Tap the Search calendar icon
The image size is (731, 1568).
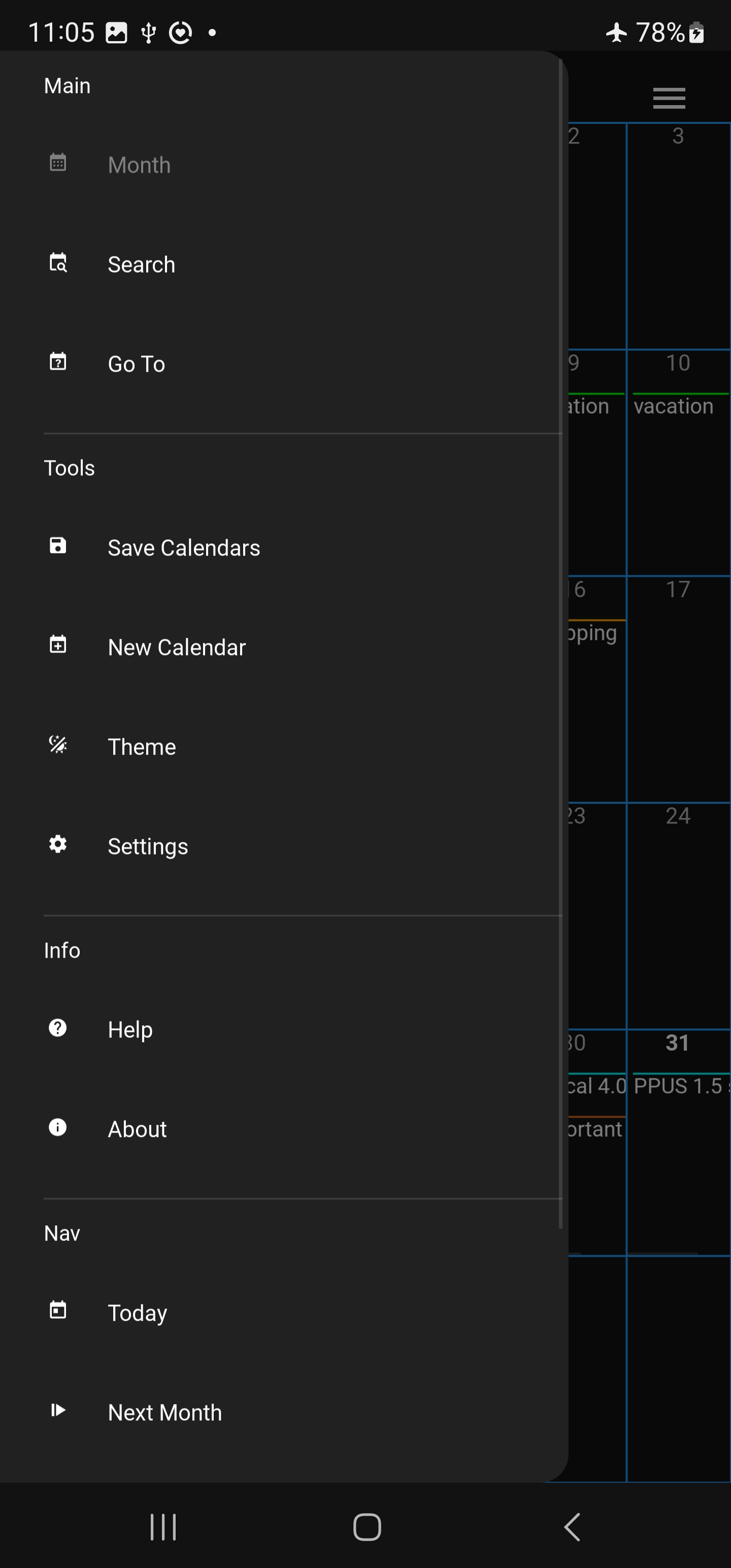tap(58, 263)
